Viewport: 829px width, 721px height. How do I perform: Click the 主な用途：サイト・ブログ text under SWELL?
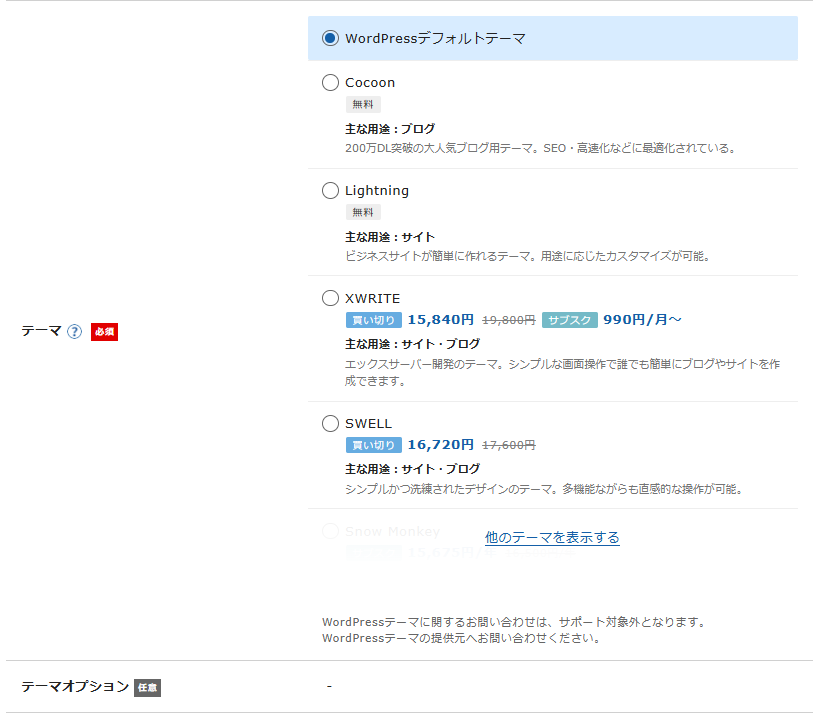pyautogui.click(x=412, y=469)
